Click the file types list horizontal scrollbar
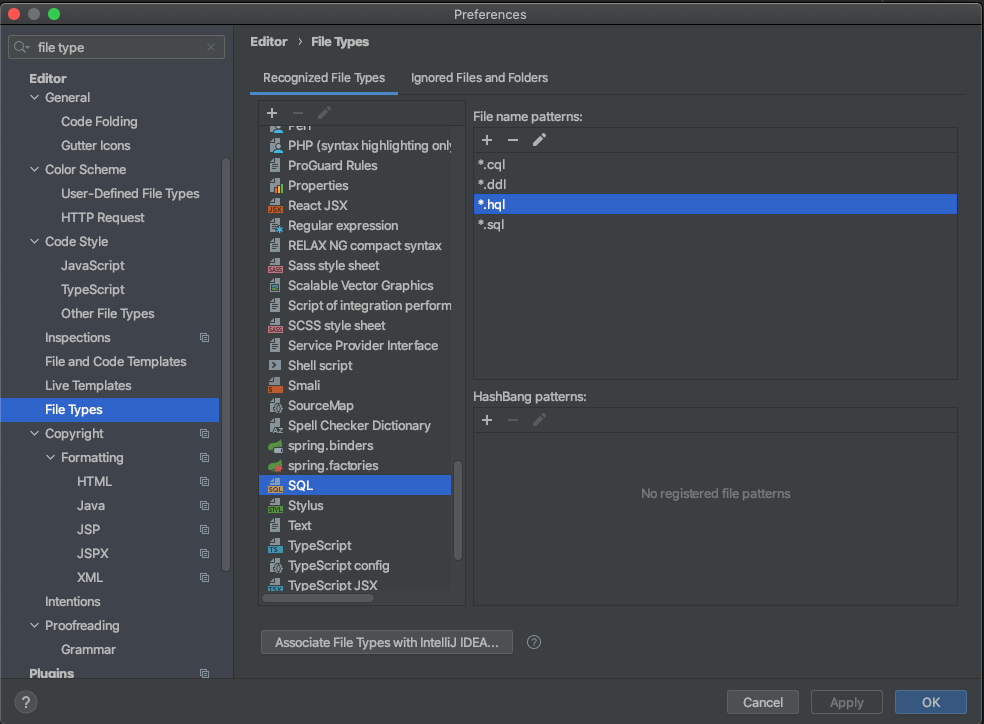 pyautogui.click(x=318, y=598)
